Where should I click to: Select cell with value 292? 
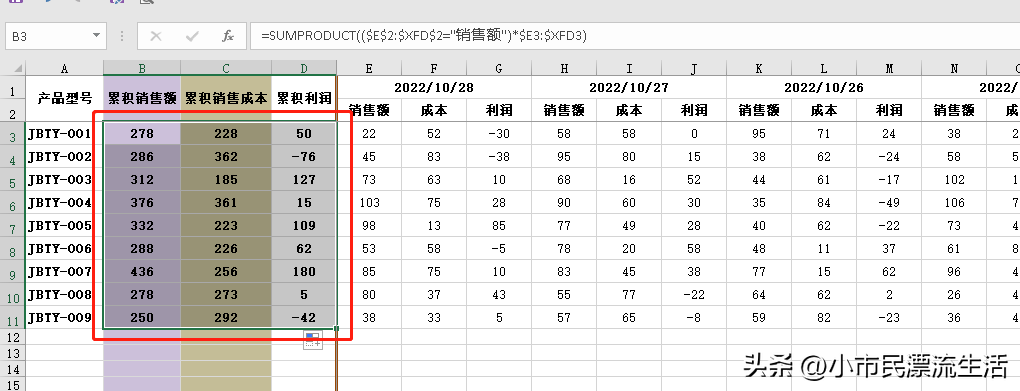click(226, 318)
